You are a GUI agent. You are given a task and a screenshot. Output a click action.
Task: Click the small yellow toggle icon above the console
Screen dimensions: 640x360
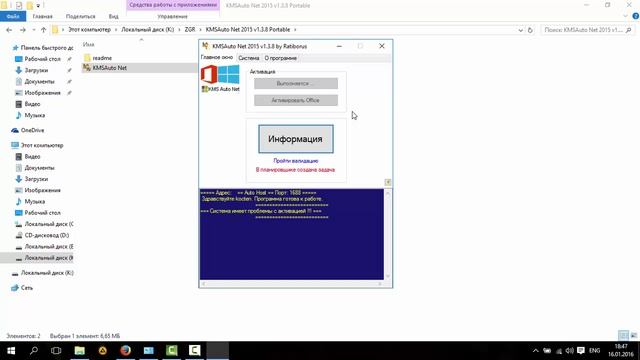[x=388, y=182]
